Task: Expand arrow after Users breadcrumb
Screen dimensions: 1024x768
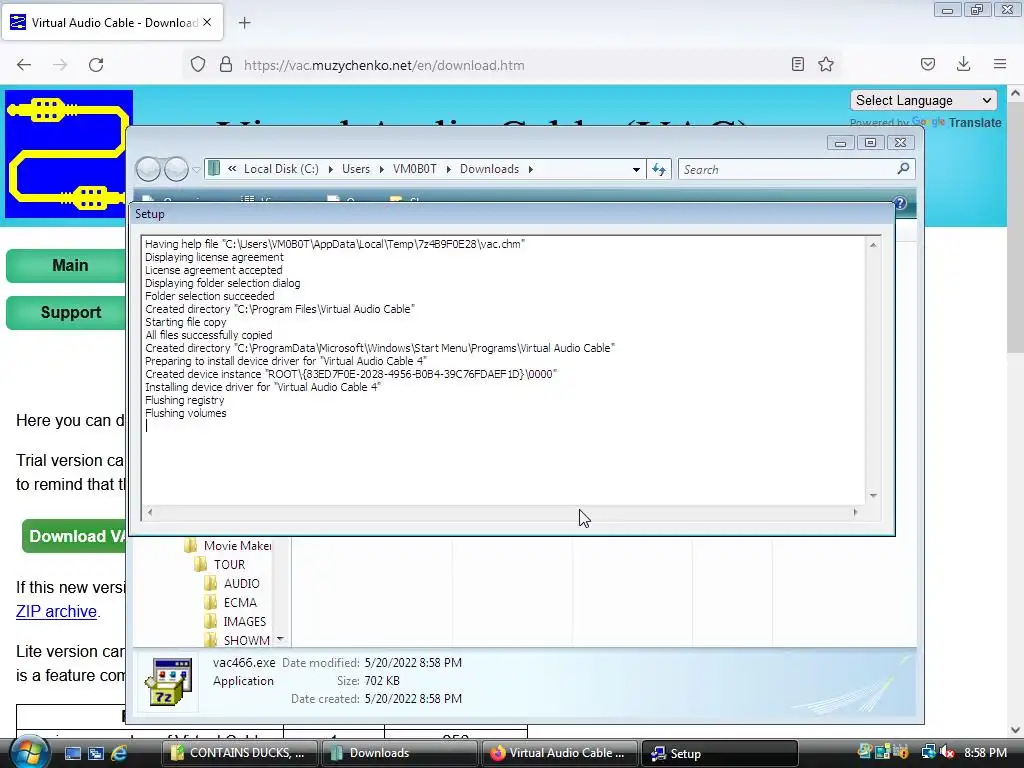Action: tap(381, 169)
